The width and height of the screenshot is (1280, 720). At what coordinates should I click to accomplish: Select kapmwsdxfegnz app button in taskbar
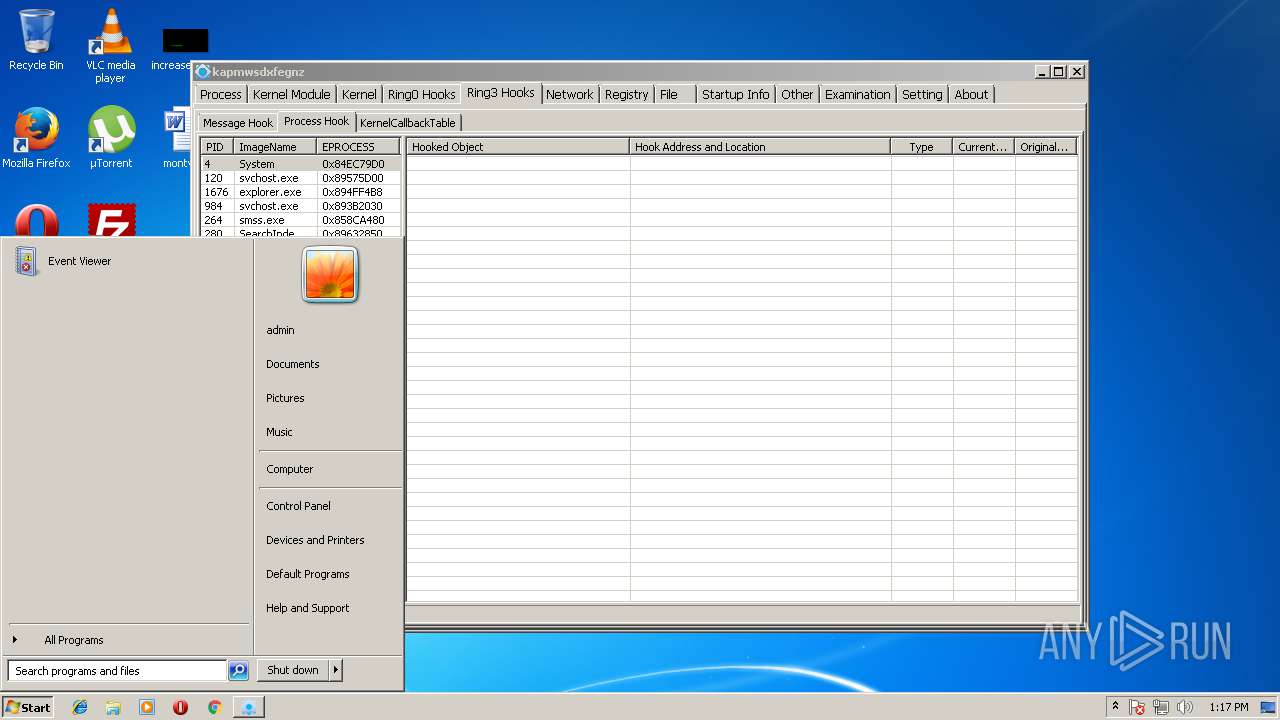(x=248, y=707)
